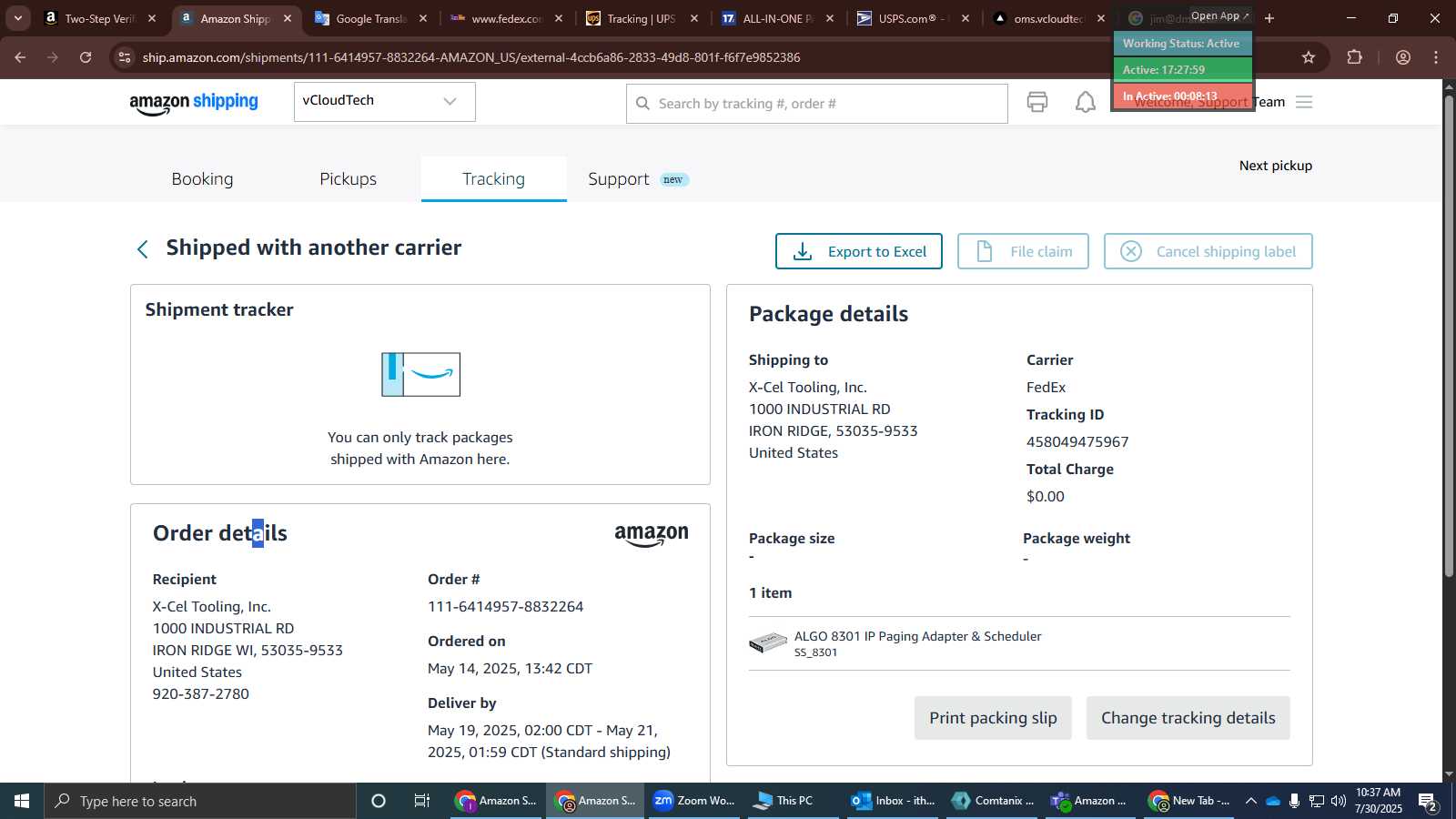This screenshot has width=1456, height=819.
Task: Open the hamburger menu icon
Action: tap(1304, 102)
